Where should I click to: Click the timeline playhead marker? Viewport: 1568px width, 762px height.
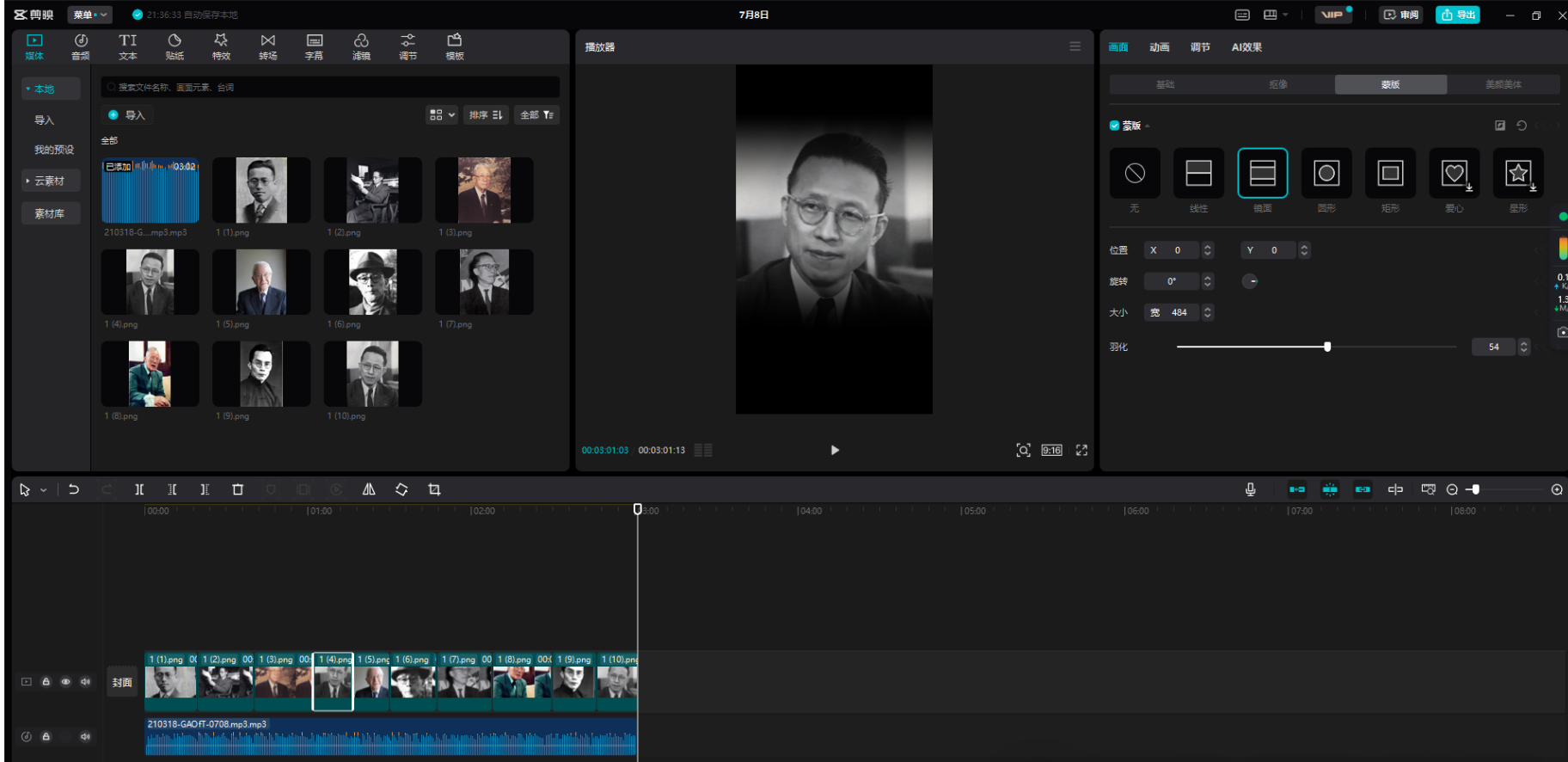(638, 509)
